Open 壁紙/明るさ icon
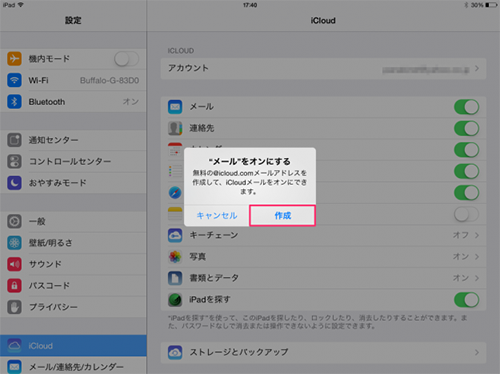Viewport: 500px width, 374px height. (x=14, y=243)
